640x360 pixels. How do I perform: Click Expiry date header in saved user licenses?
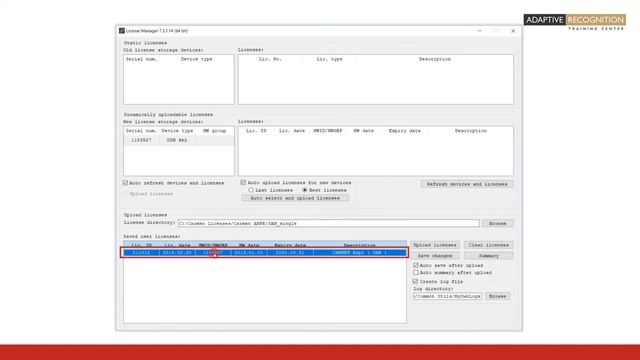tap(290, 245)
